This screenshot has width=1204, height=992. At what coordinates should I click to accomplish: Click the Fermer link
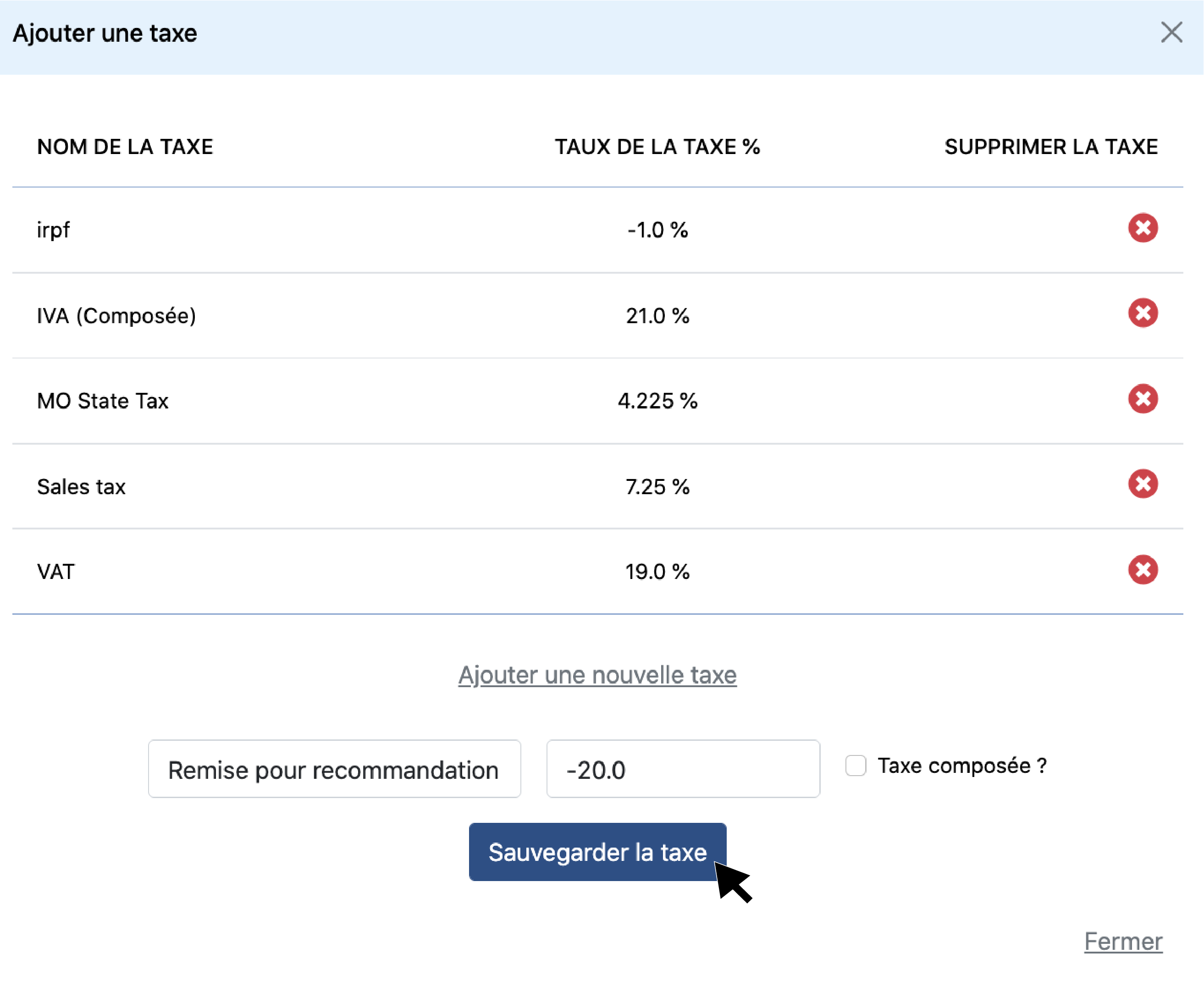tap(1123, 941)
